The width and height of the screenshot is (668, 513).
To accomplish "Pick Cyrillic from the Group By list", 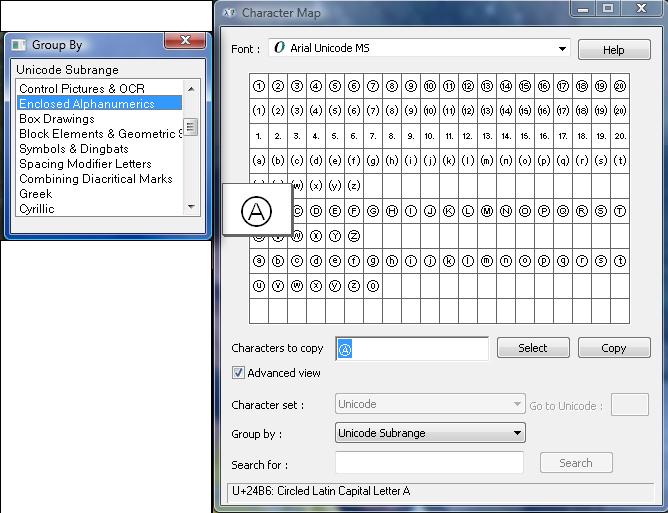I will tap(37, 209).
